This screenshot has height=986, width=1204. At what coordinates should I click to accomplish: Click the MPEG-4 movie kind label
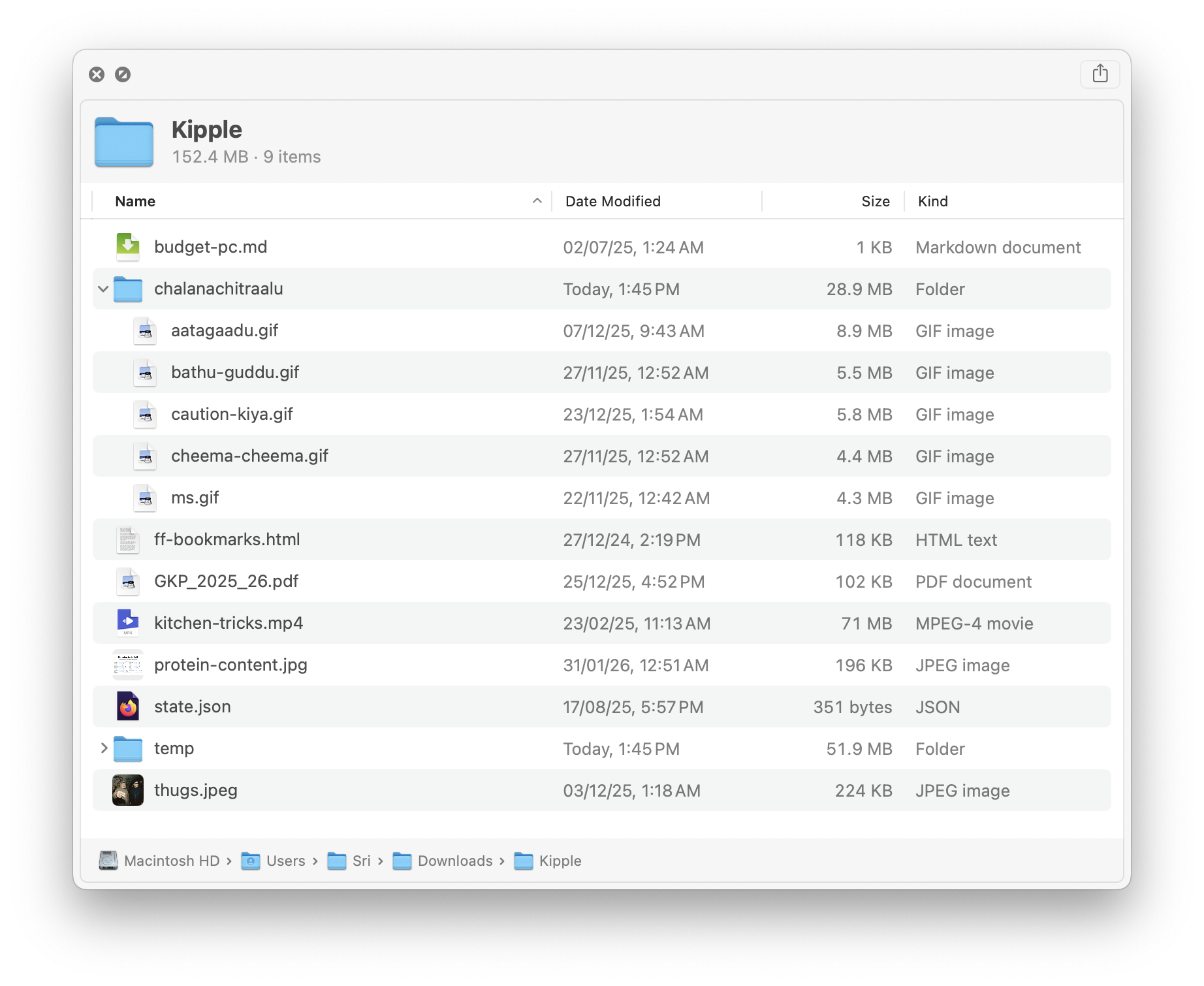click(974, 624)
